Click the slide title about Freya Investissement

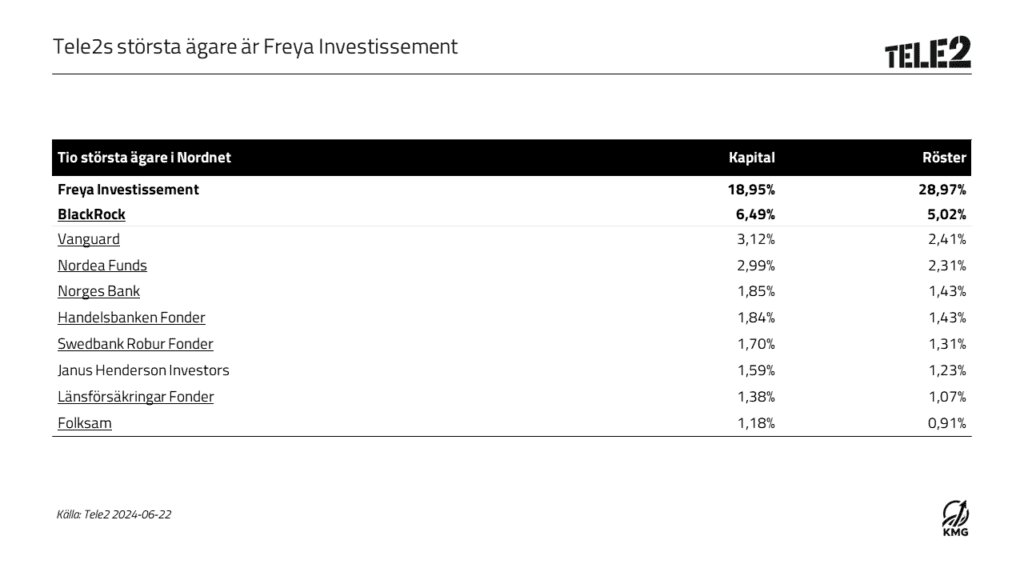(255, 47)
